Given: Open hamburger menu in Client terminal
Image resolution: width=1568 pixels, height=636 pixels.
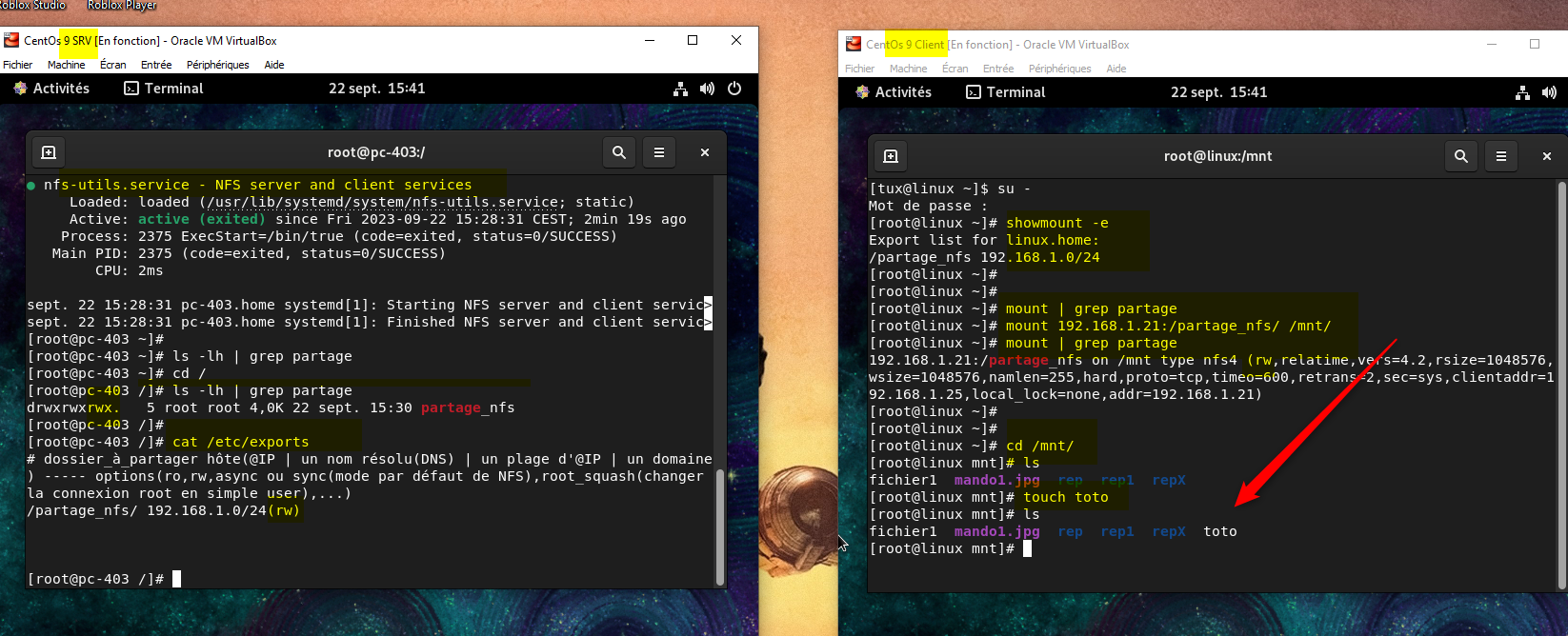Looking at the screenshot, I should tap(1501, 156).
